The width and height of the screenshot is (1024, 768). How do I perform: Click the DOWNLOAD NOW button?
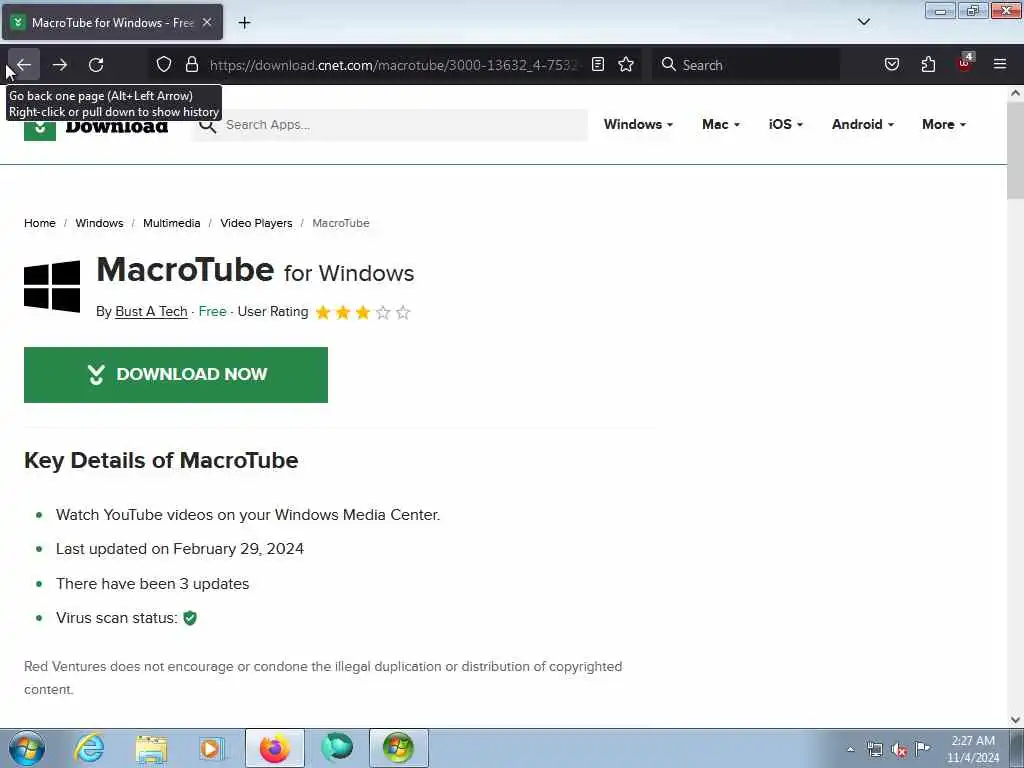[x=176, y=375]
